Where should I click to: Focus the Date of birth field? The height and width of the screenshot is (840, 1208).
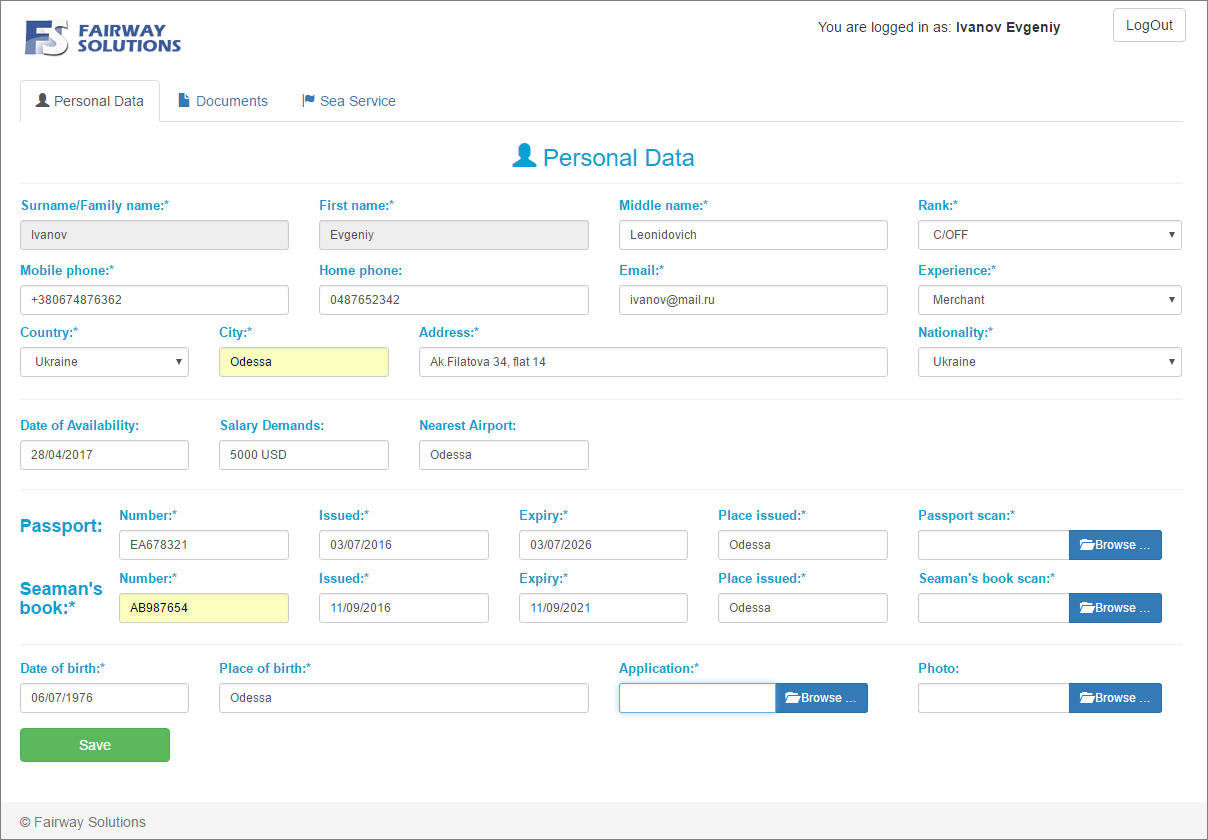pos(104,698)
